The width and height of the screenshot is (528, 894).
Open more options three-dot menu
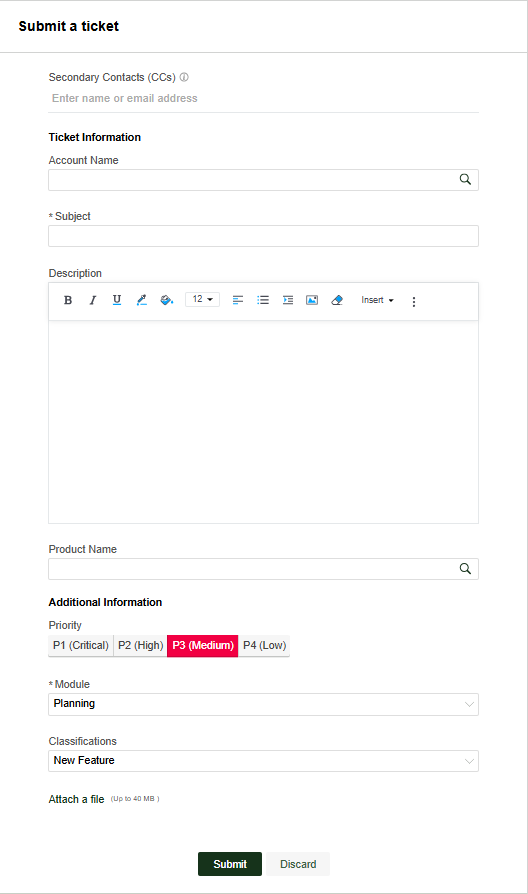point(414,302)
